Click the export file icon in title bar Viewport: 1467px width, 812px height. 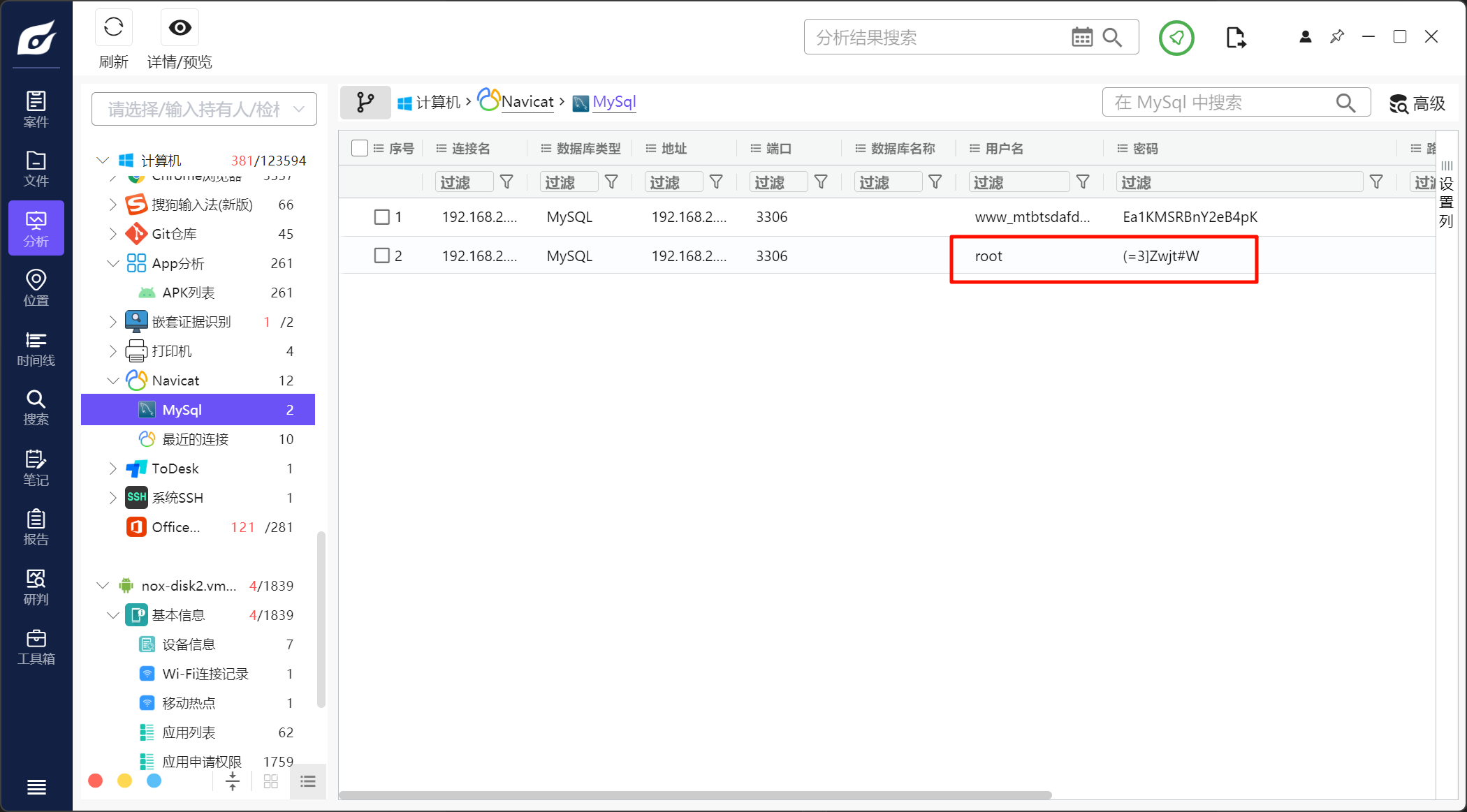pyautogui.click(x=1235, y=38)
